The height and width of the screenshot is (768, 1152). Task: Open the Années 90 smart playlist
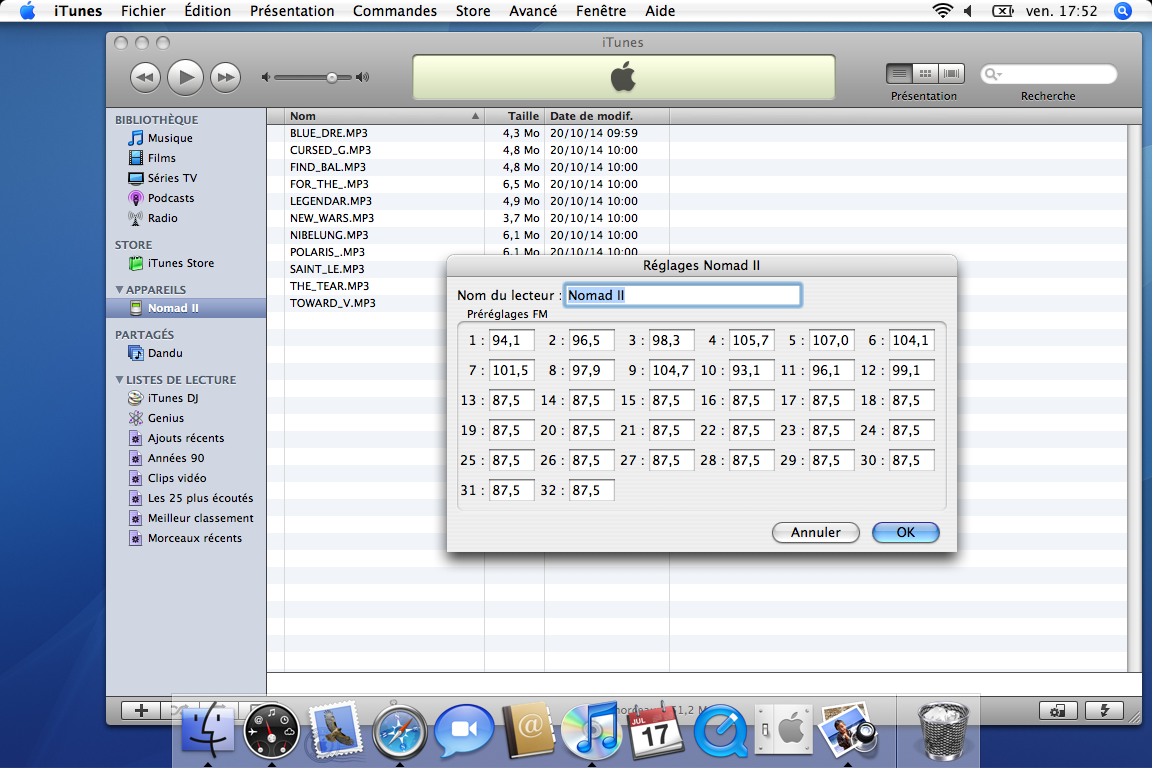(x=176, y=458)
